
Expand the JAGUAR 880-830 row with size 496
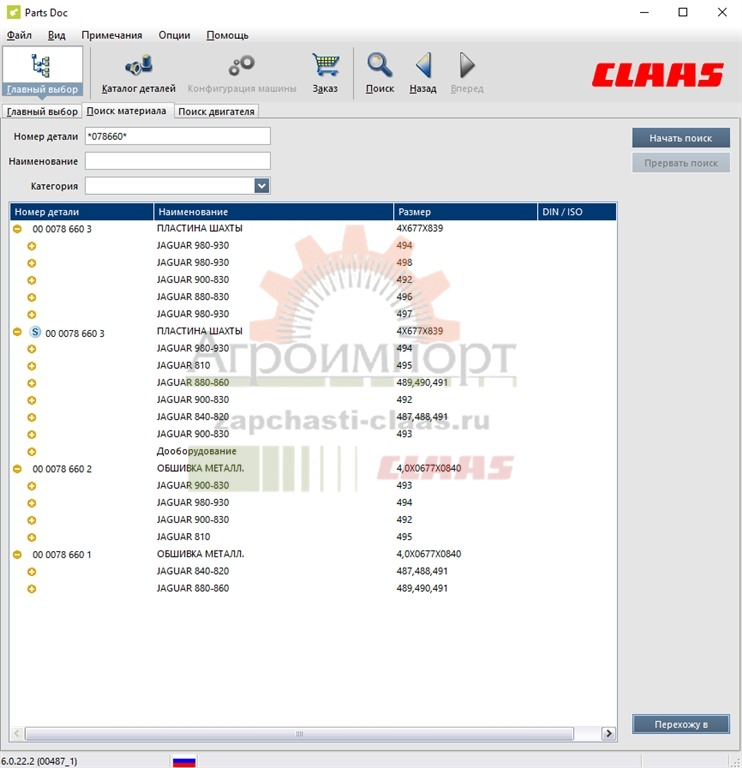32,297
